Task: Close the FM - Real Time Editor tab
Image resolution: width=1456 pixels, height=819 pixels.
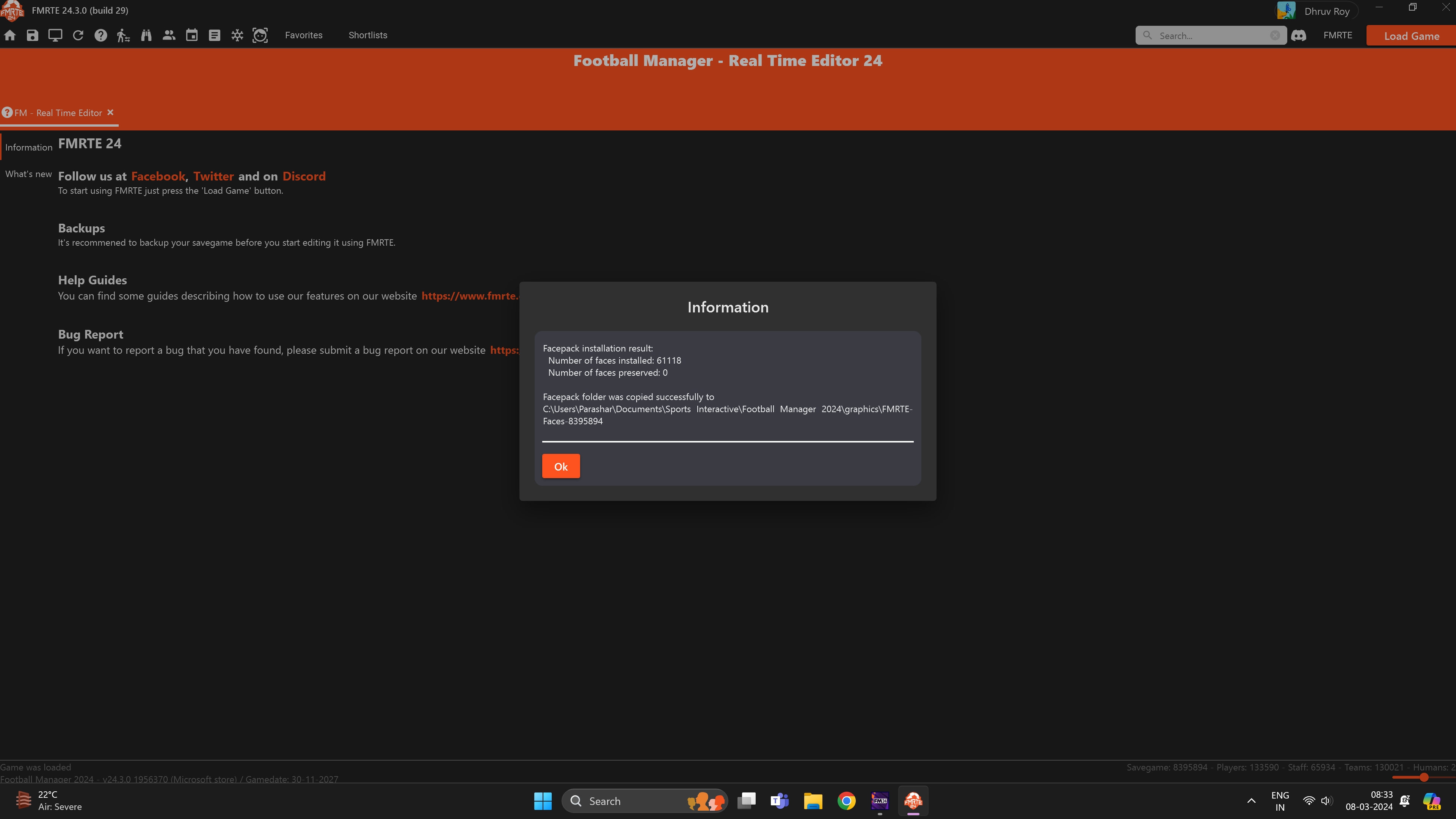Action: [110, 113]
